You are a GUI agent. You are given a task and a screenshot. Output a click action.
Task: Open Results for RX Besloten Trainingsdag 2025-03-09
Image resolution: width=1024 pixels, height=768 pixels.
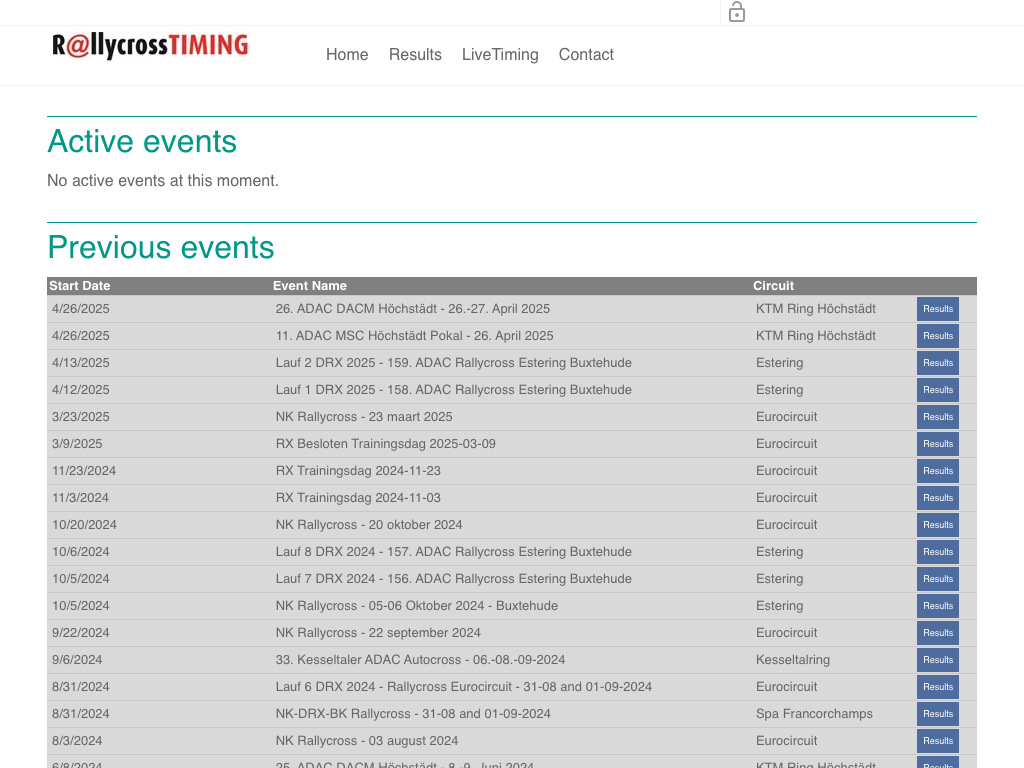[937, 444]
